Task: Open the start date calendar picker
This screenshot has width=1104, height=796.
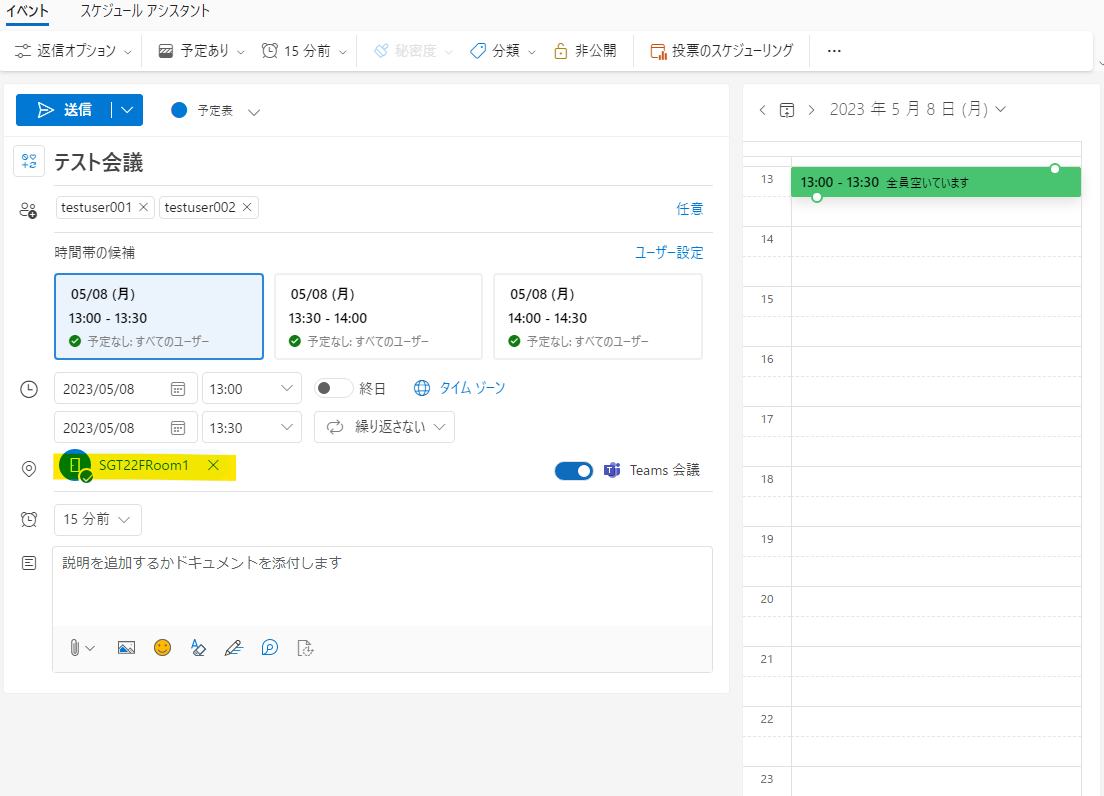Action: click(x=178, y=389)
